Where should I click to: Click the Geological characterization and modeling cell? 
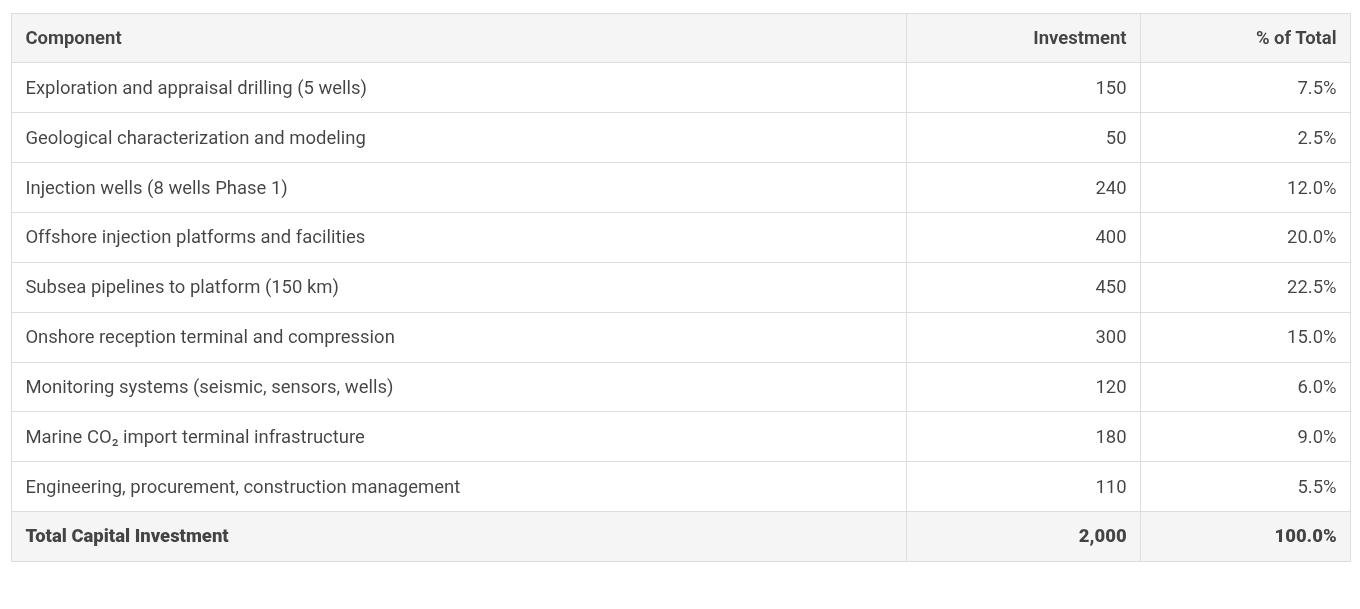[x=195, y=138]
